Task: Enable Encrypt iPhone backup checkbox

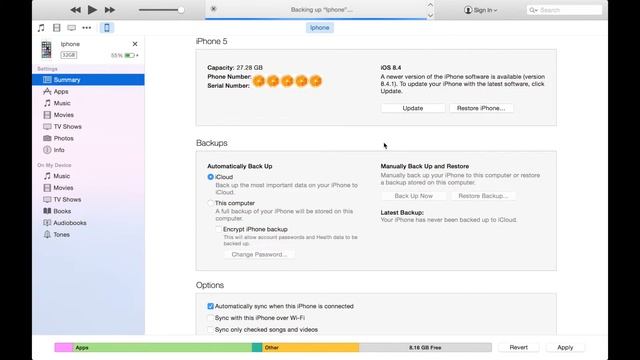Action: click(219, 229)
